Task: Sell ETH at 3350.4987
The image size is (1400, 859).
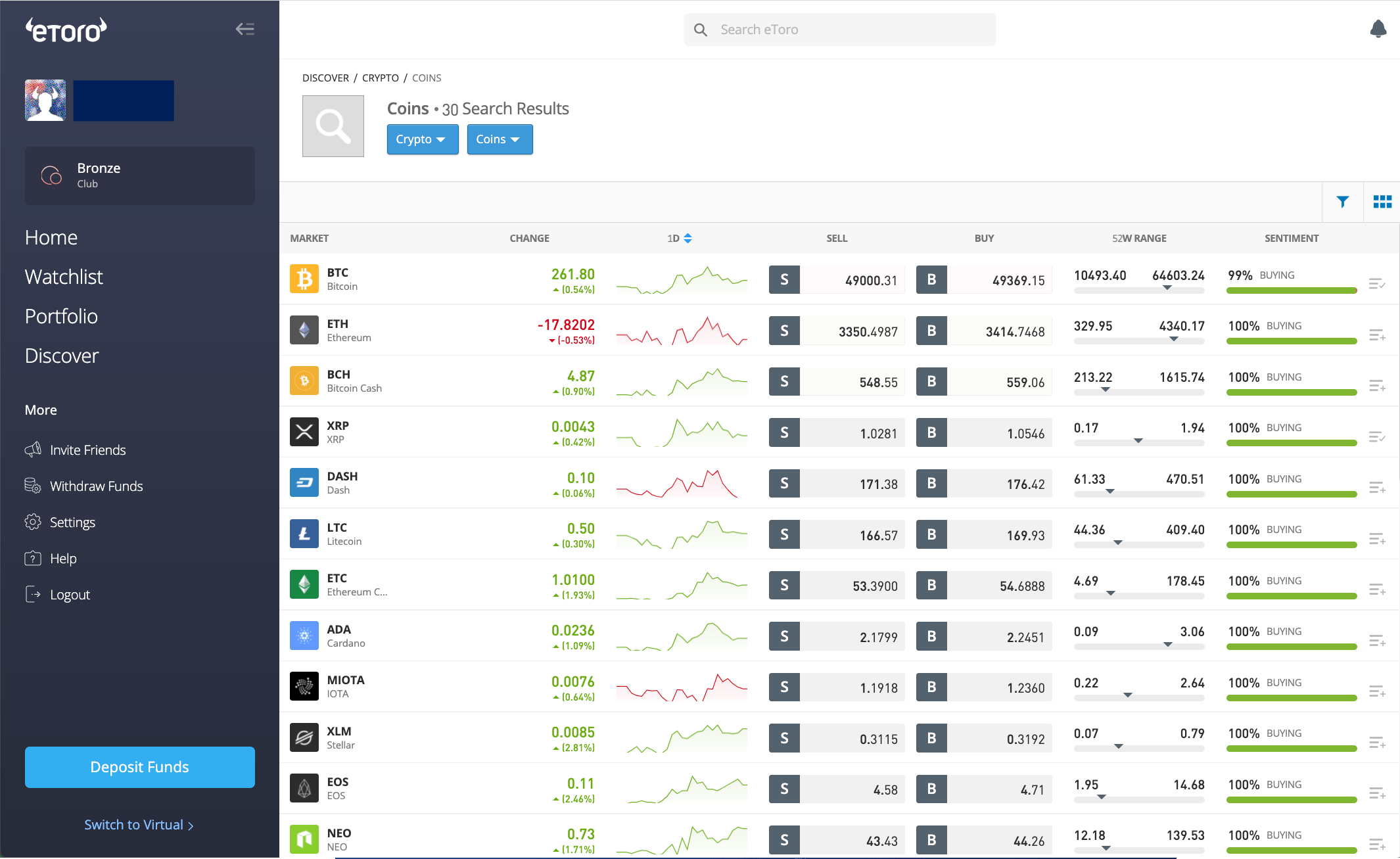Action: click(x=837, y=331)
